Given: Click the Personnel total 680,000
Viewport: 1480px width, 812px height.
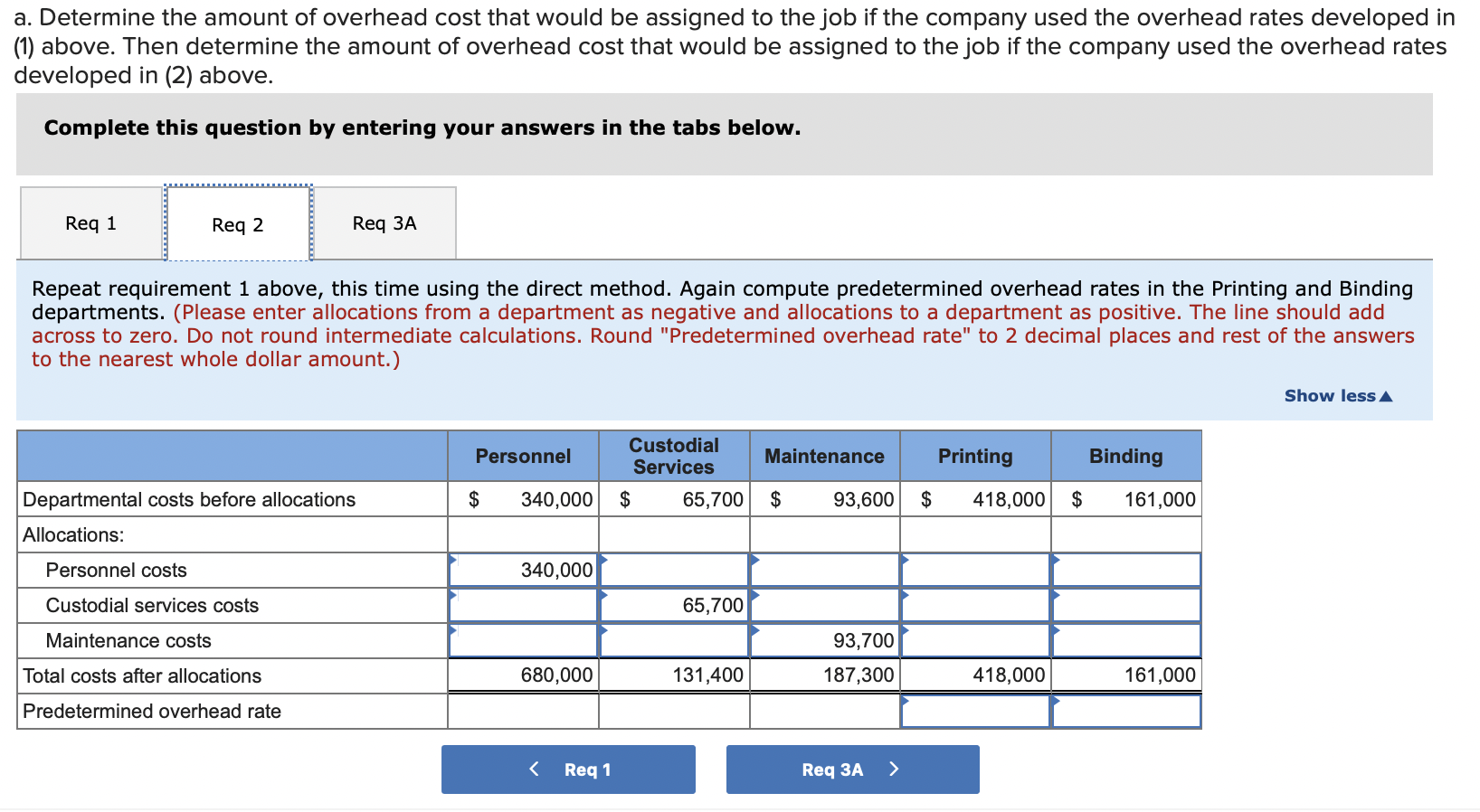Looking at the screenshot, I should 556,675.
